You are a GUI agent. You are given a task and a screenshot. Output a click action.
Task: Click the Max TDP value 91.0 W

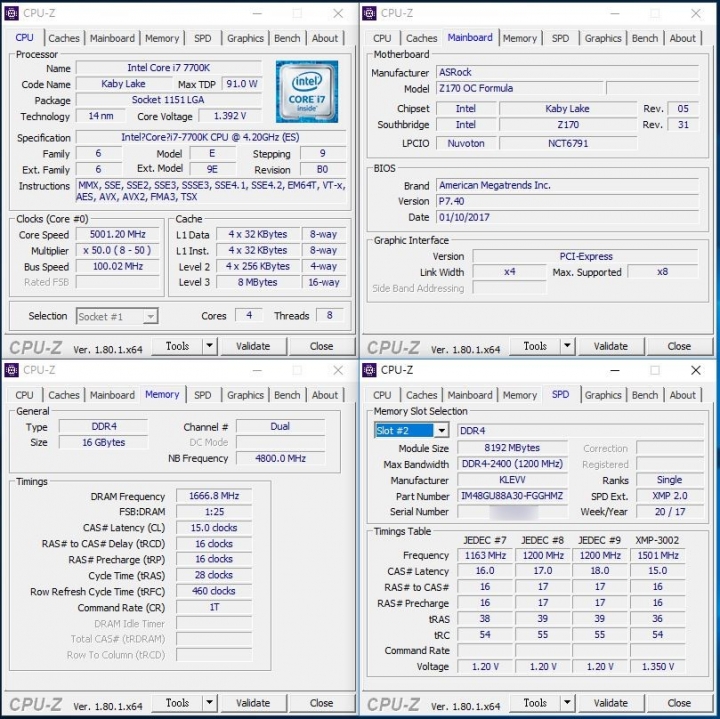(x=242, y=84)
